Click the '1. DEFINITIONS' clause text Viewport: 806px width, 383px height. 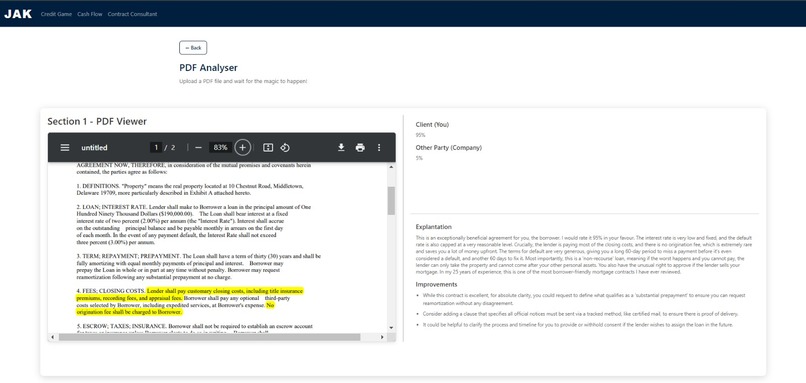[190, 189]
